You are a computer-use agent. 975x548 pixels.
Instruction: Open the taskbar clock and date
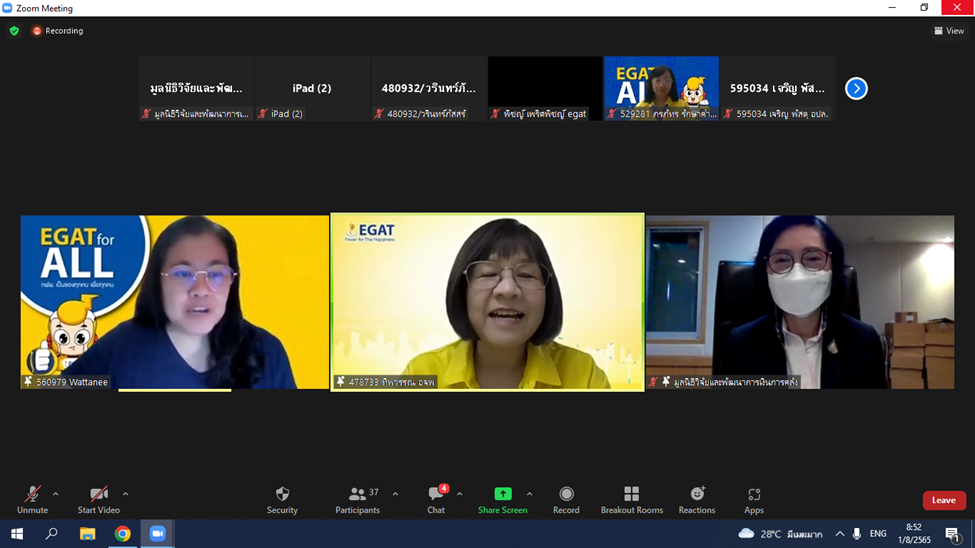pyautogui.click(x=914, y=534)
